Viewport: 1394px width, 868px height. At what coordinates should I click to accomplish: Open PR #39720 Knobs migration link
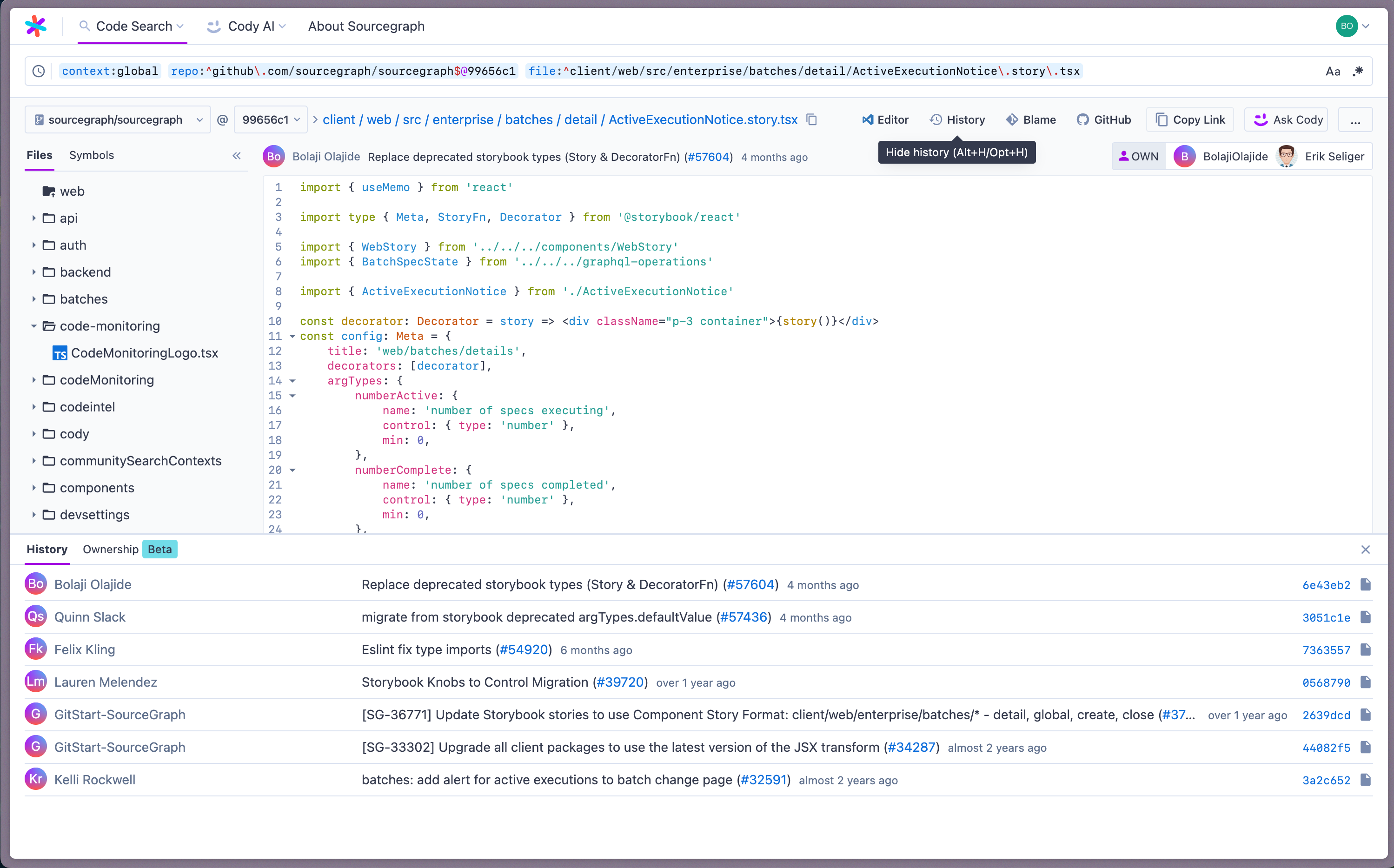[x=620, y=682]
